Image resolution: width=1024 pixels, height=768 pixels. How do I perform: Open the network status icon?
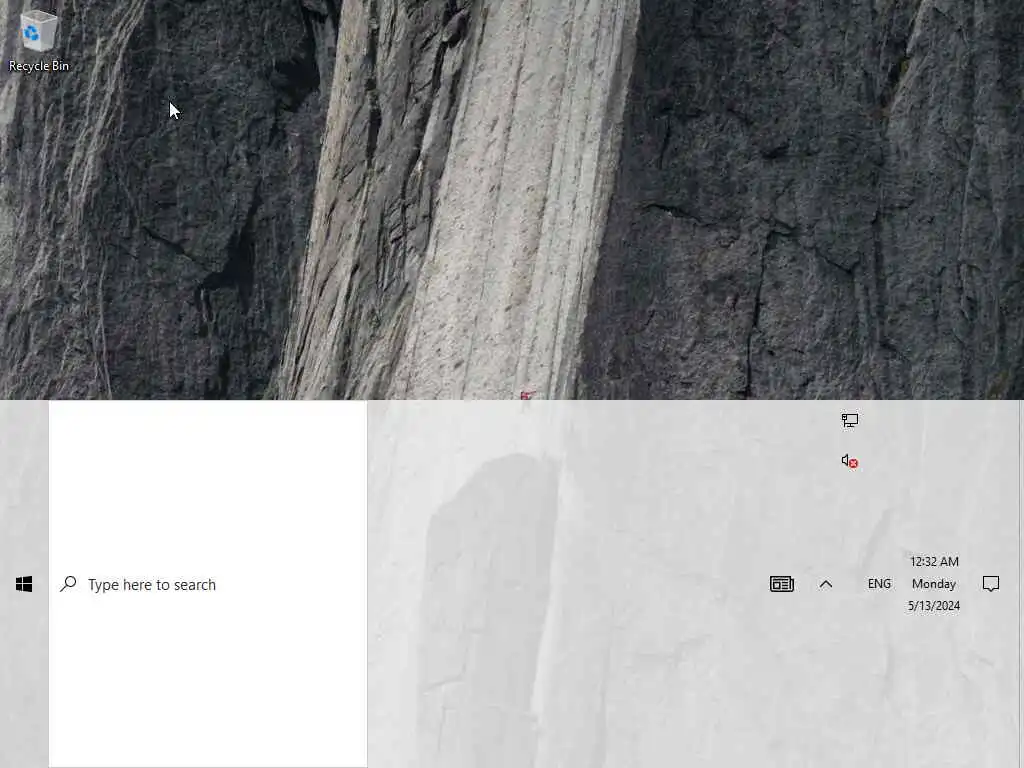point(850,420)
